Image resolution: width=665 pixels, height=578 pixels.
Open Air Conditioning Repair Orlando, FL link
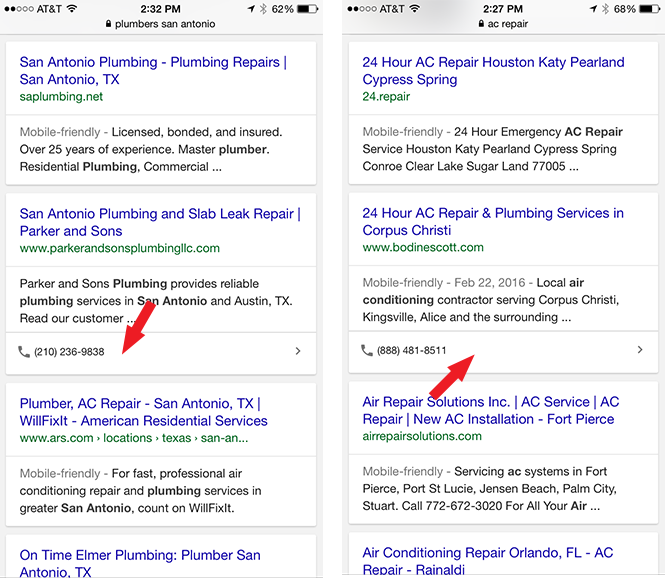tap(488, 561)
